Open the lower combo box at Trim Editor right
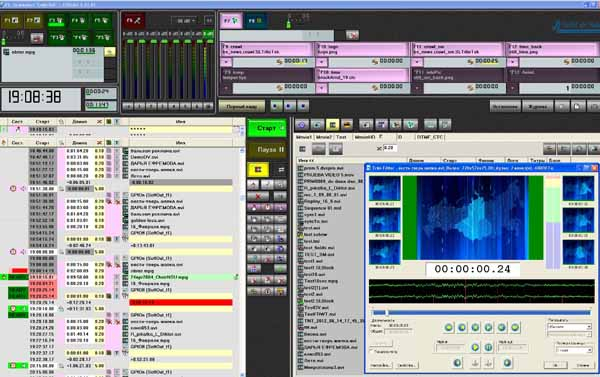 pyautogui.click(x=573, y=350)
